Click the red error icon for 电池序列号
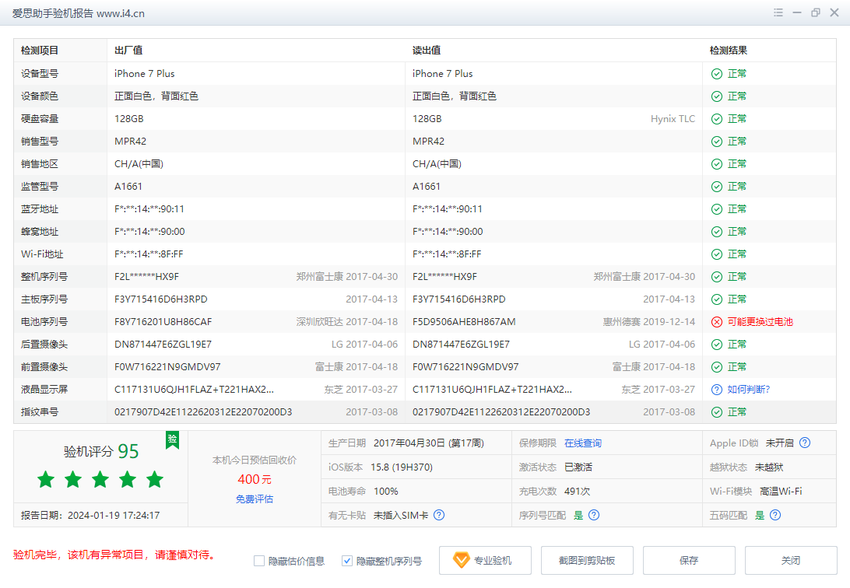 coord(717,322)
